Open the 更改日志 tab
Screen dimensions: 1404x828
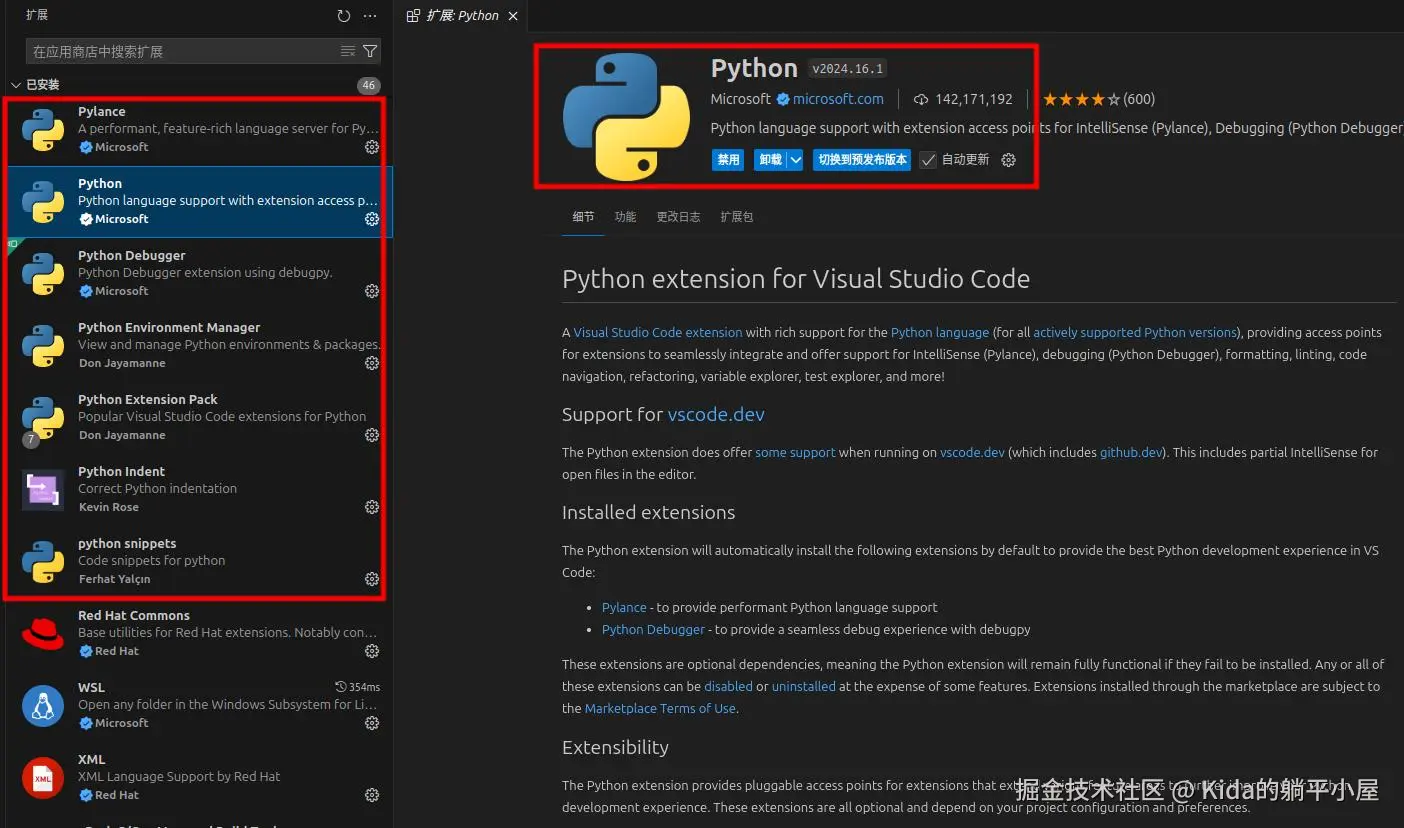pyautogui.click(x=678, y=217)
